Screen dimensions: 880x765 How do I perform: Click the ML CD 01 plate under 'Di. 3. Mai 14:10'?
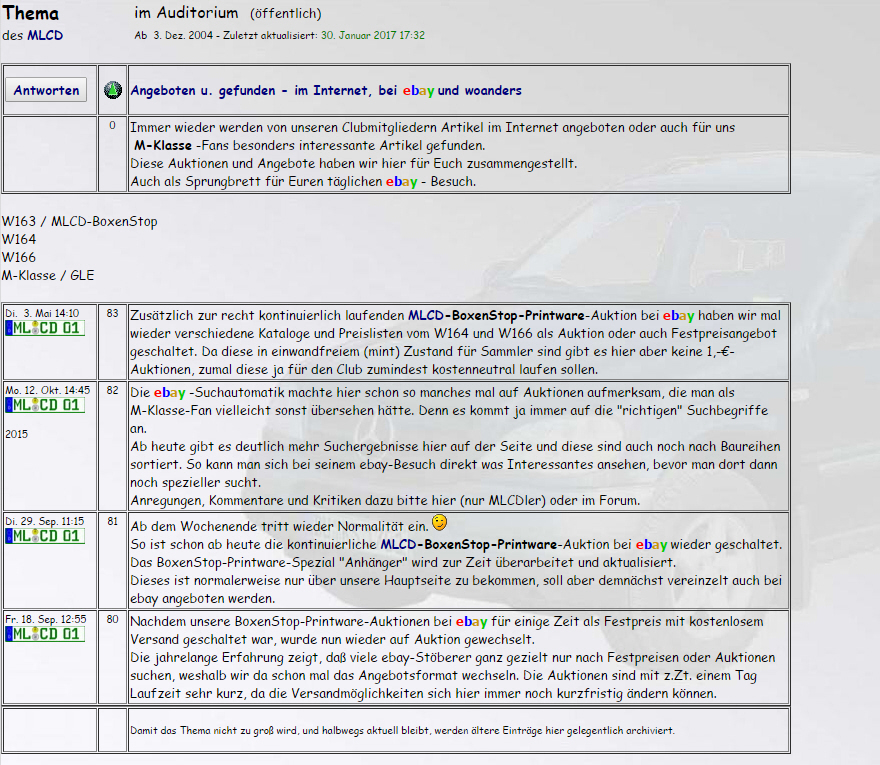(45, 328)
